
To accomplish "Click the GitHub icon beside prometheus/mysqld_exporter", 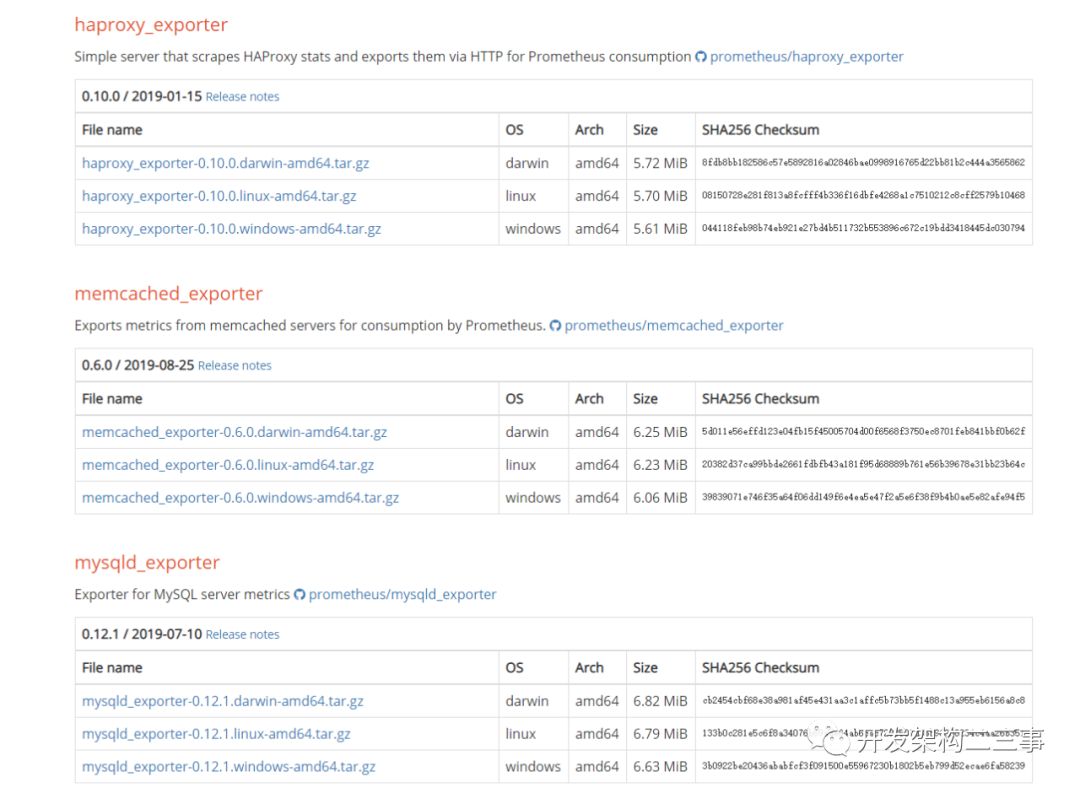I will [299, 595].
